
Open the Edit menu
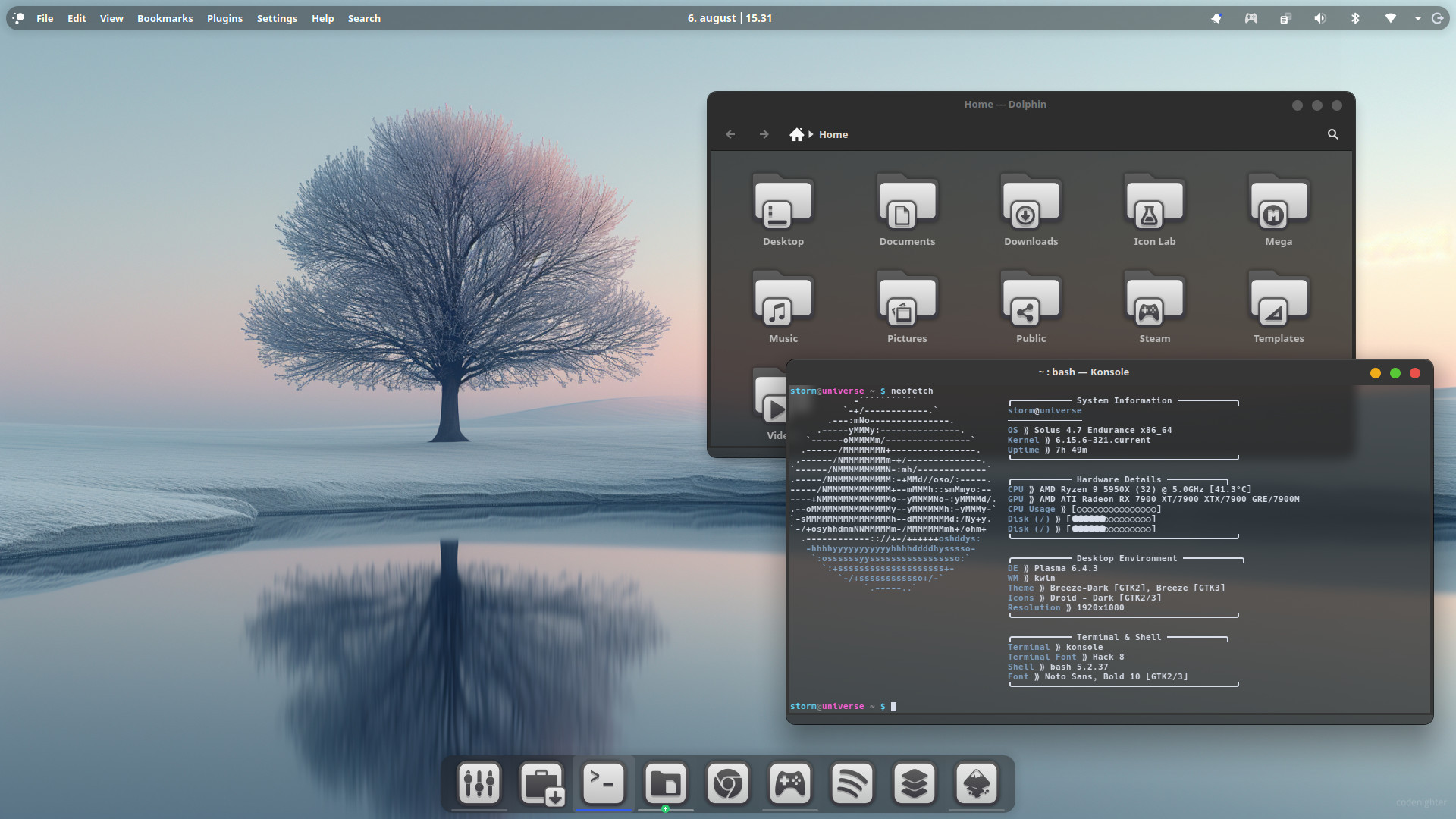click(77, 18)
